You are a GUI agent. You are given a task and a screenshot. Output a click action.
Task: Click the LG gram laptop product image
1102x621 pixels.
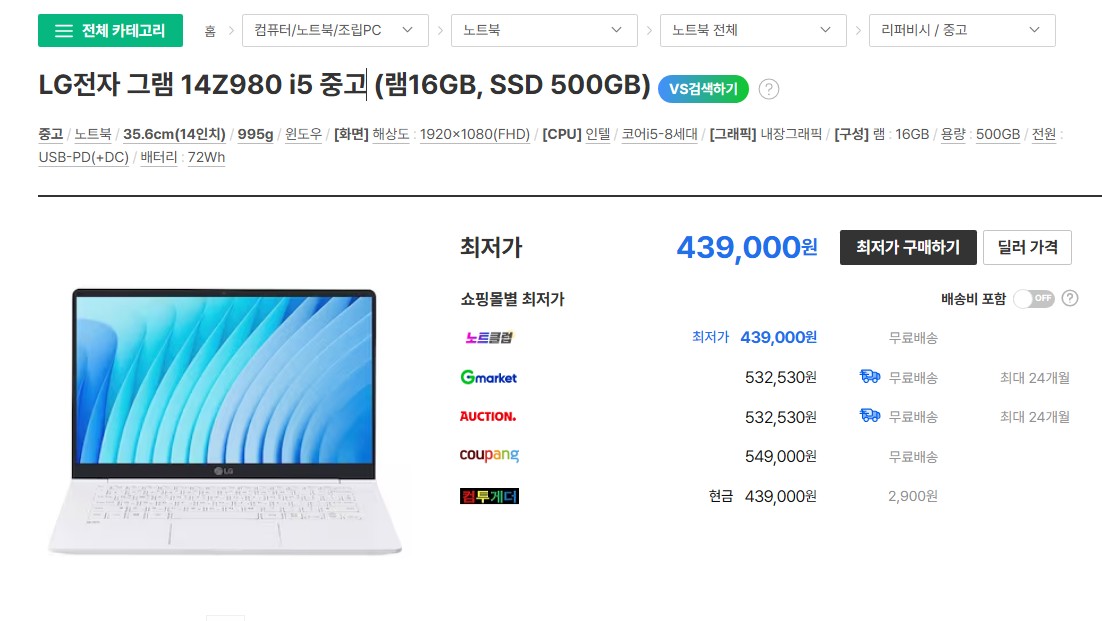pos(224,421)
